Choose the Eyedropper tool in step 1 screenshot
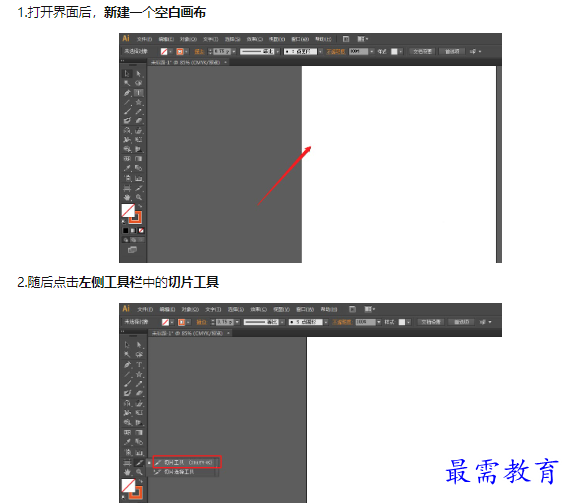This screenshot has height=503, width=567. point(127,168)
